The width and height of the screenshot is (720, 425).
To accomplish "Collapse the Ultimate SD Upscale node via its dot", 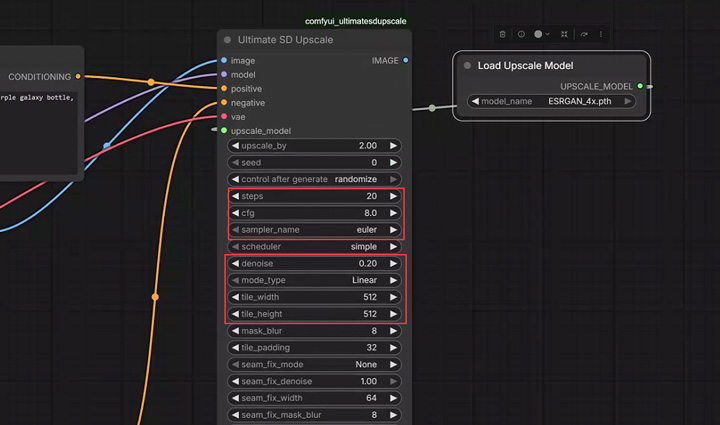I will tap(227, 40).
